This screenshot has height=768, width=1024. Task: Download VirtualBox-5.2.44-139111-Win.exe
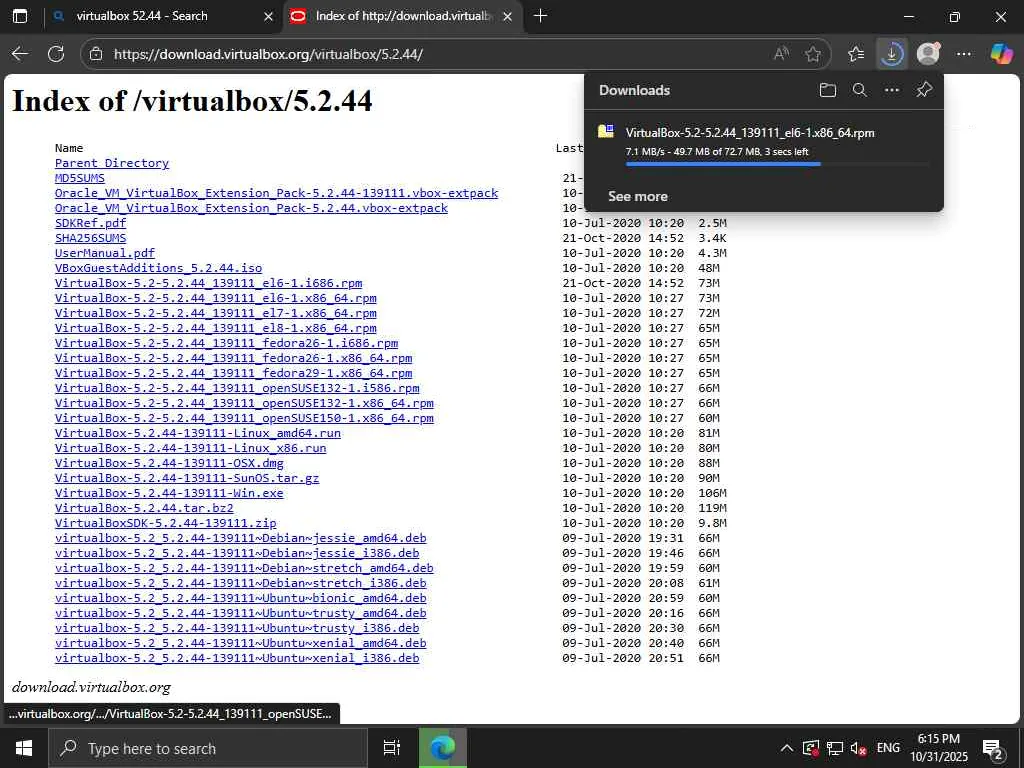[x=169, y=493]
